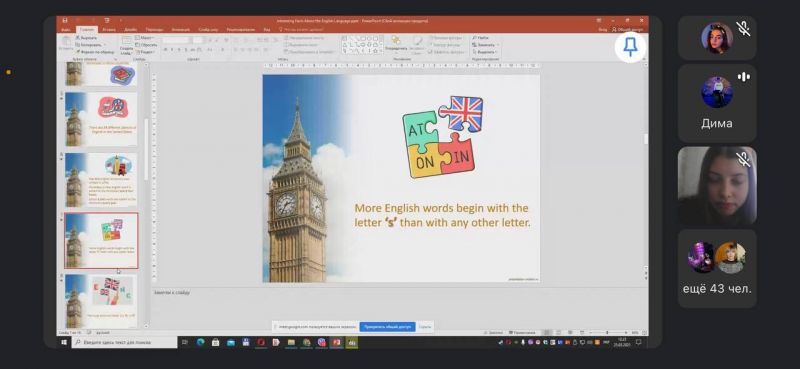Click the Save icon in quick access toolbar
800x369 pixels.
65,20
